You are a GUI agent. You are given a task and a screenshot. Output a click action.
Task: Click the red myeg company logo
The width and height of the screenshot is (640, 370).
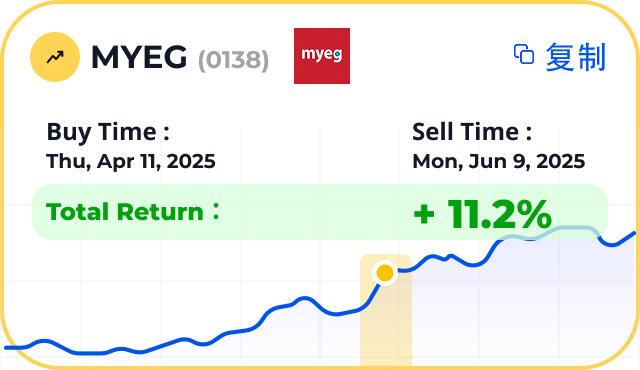pos(322,56)
